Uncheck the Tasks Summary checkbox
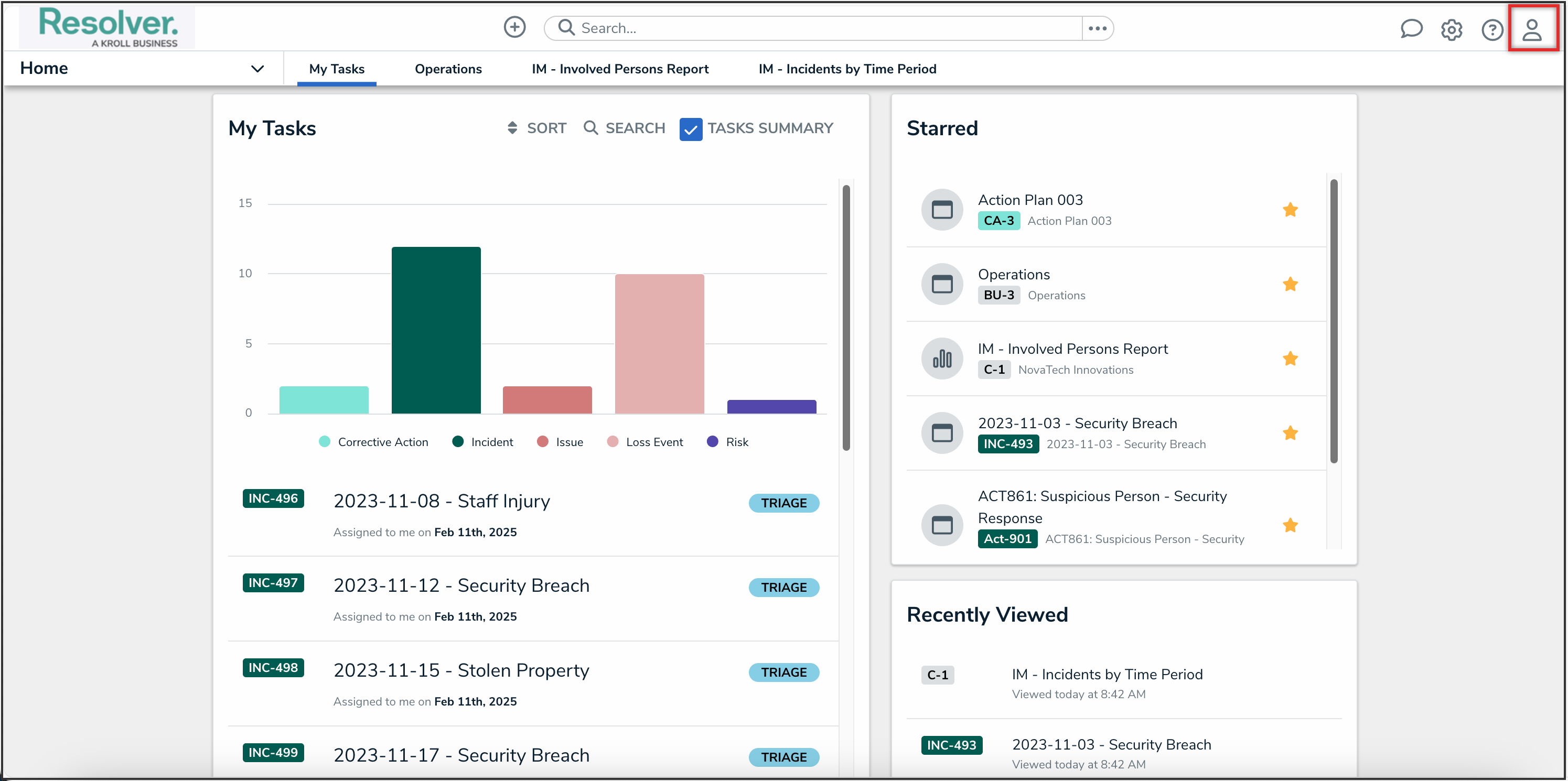Image resolution: width=1568 pixels, height=781 pixels. tap(690, 129)
